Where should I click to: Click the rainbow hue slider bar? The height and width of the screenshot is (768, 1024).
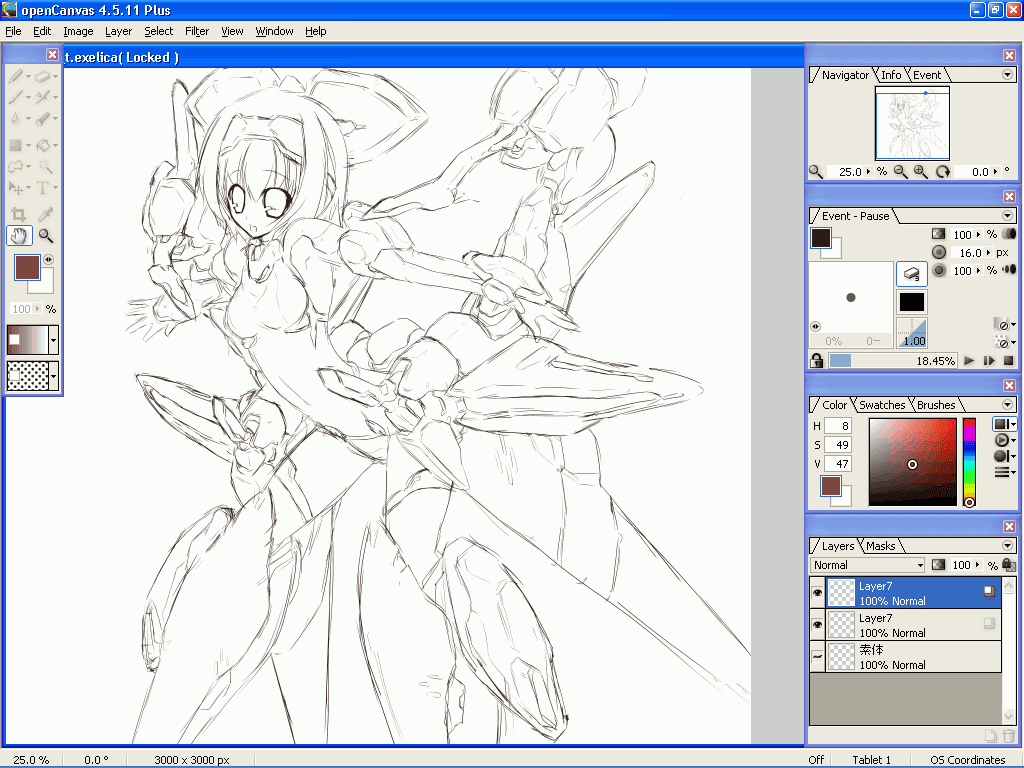tap(969, 462)
